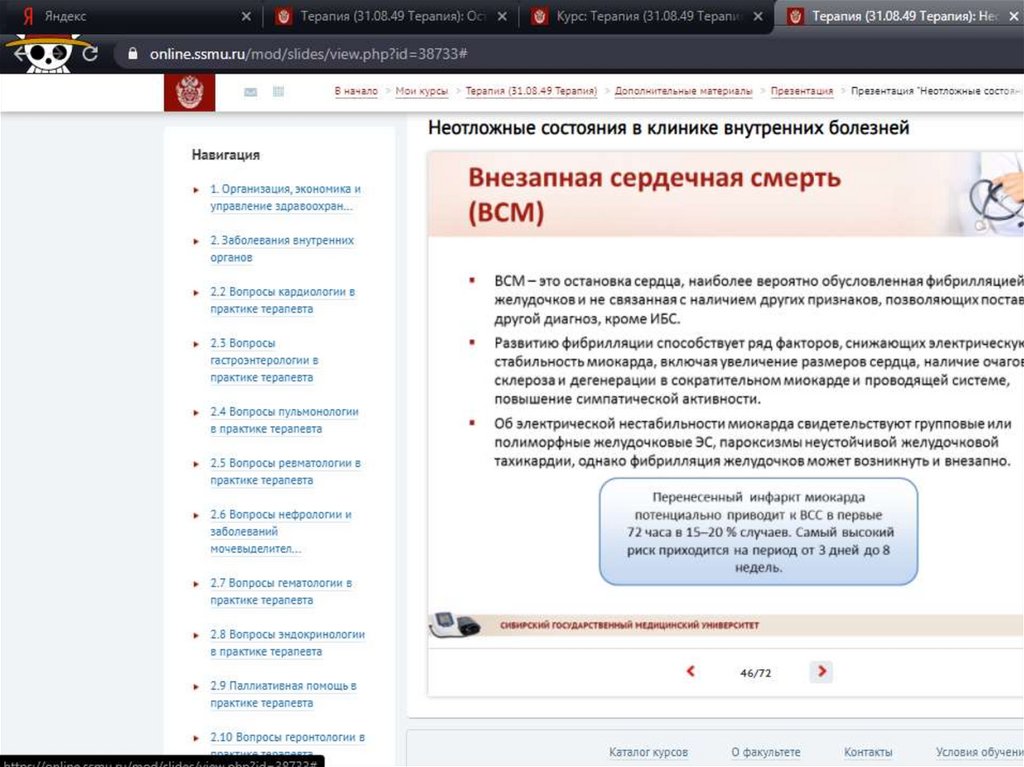The height and width of the screenshot is (767, 1024).
Task: Open the university crest logo home
Action: (x=189, y=92)
